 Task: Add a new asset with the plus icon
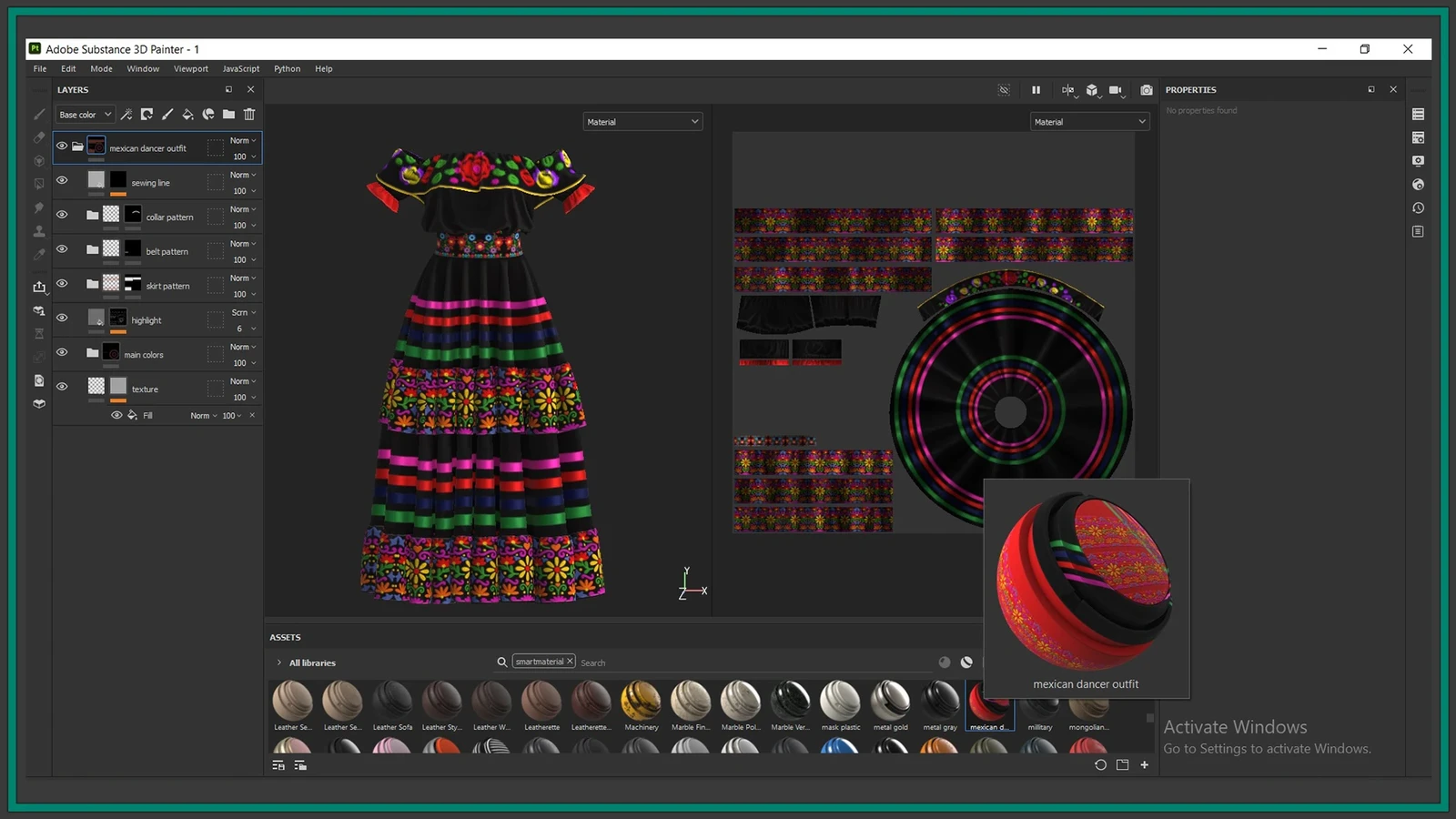(x=1144, y=765)
